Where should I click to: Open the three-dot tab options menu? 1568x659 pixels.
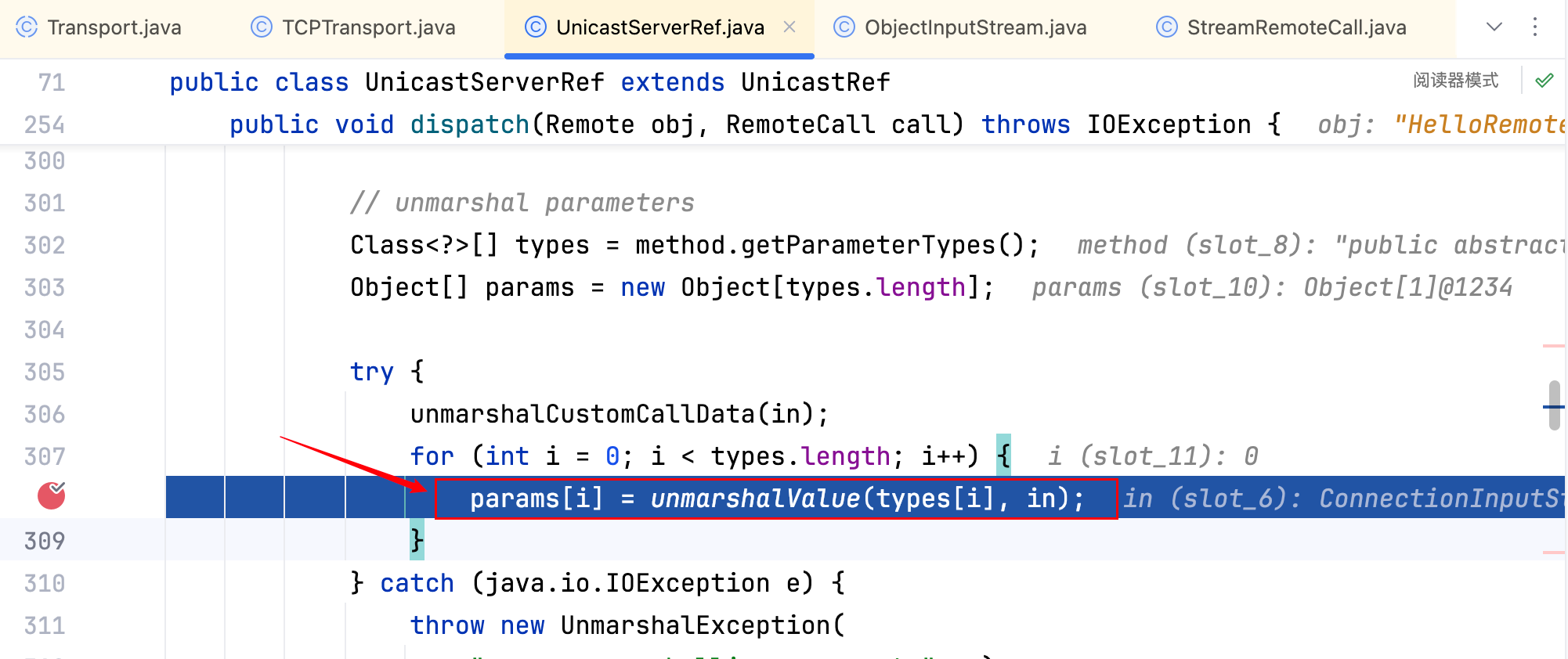(x=1535, y=27)
